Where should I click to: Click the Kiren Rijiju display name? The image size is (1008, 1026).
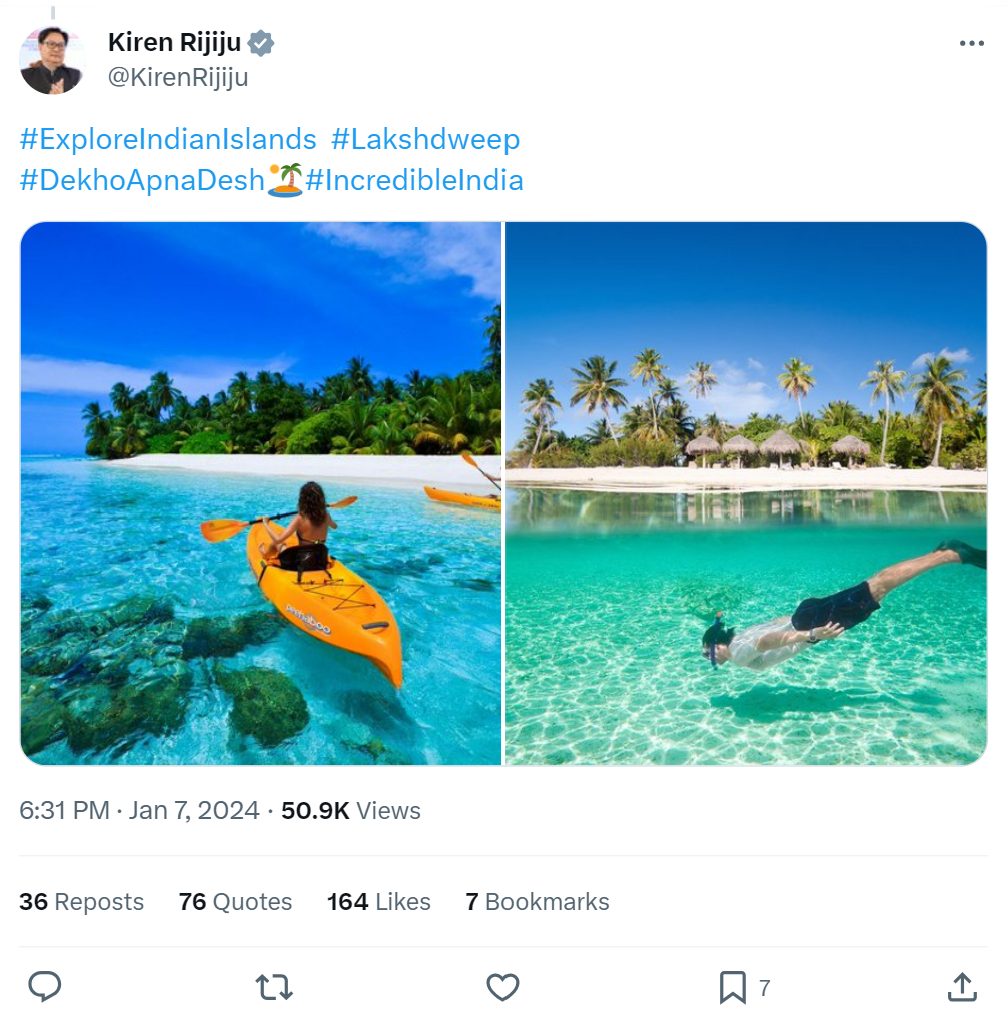(x=175, y=43)
